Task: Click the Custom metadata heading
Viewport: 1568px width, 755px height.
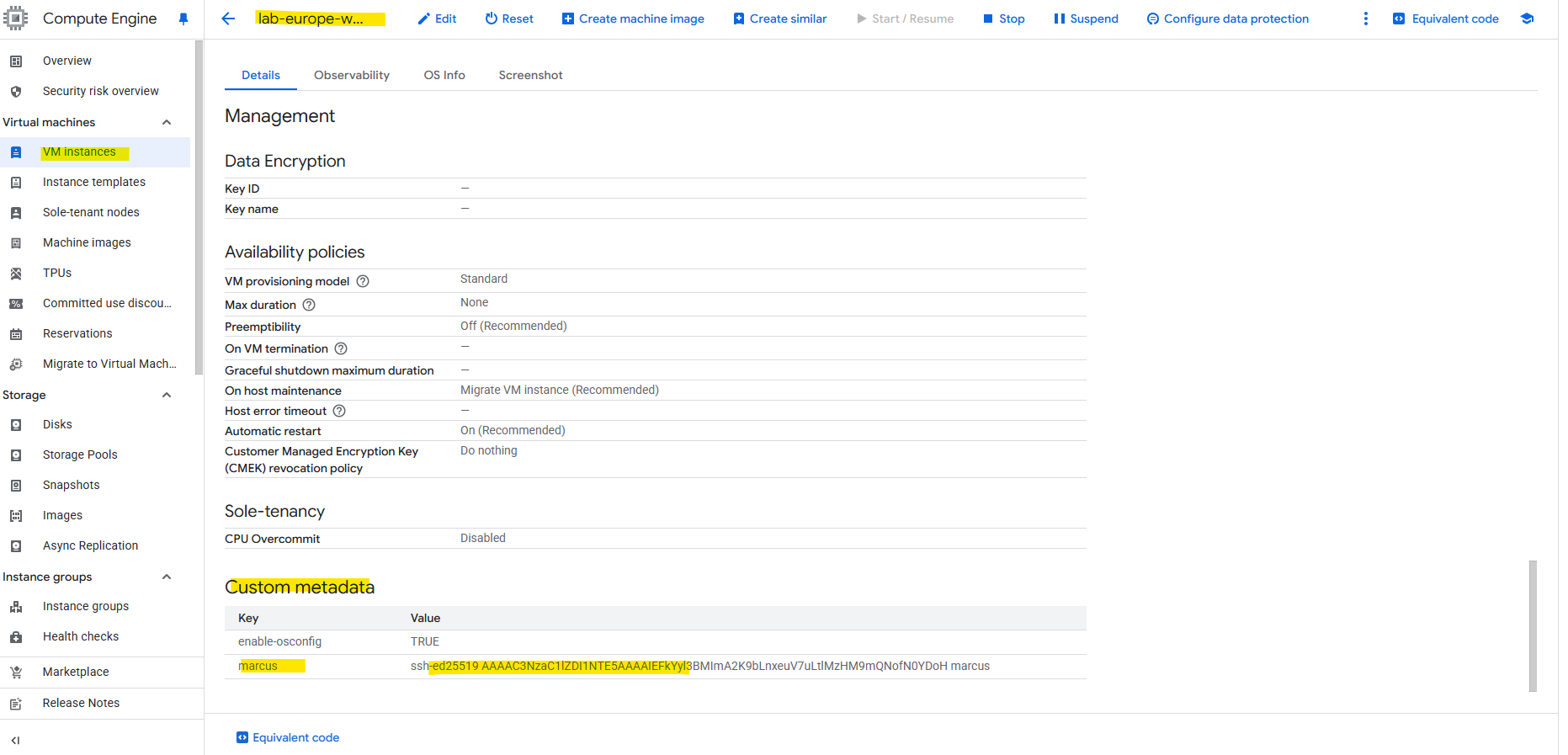Action: pyautogui.click(x=300, y=587)
